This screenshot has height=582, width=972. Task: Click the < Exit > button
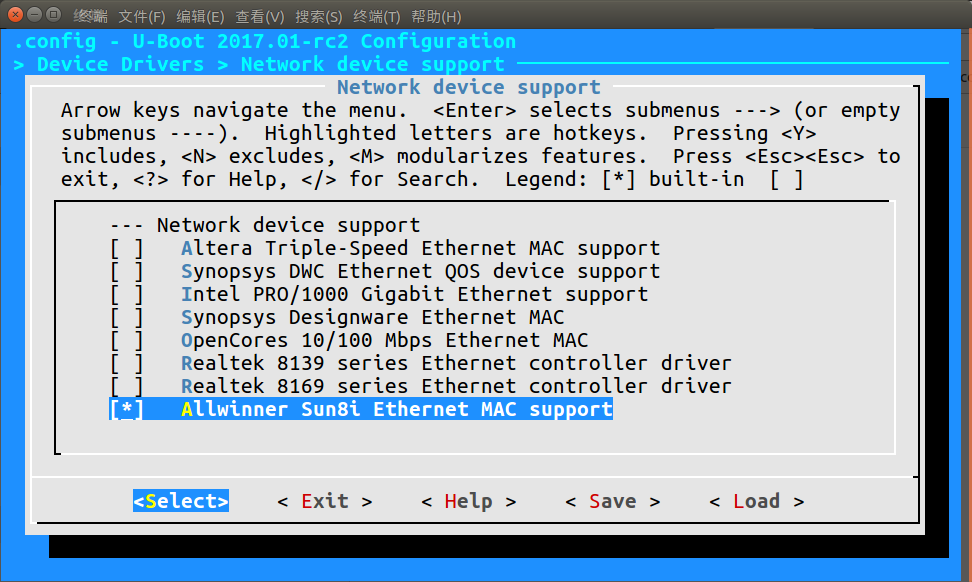324,501
